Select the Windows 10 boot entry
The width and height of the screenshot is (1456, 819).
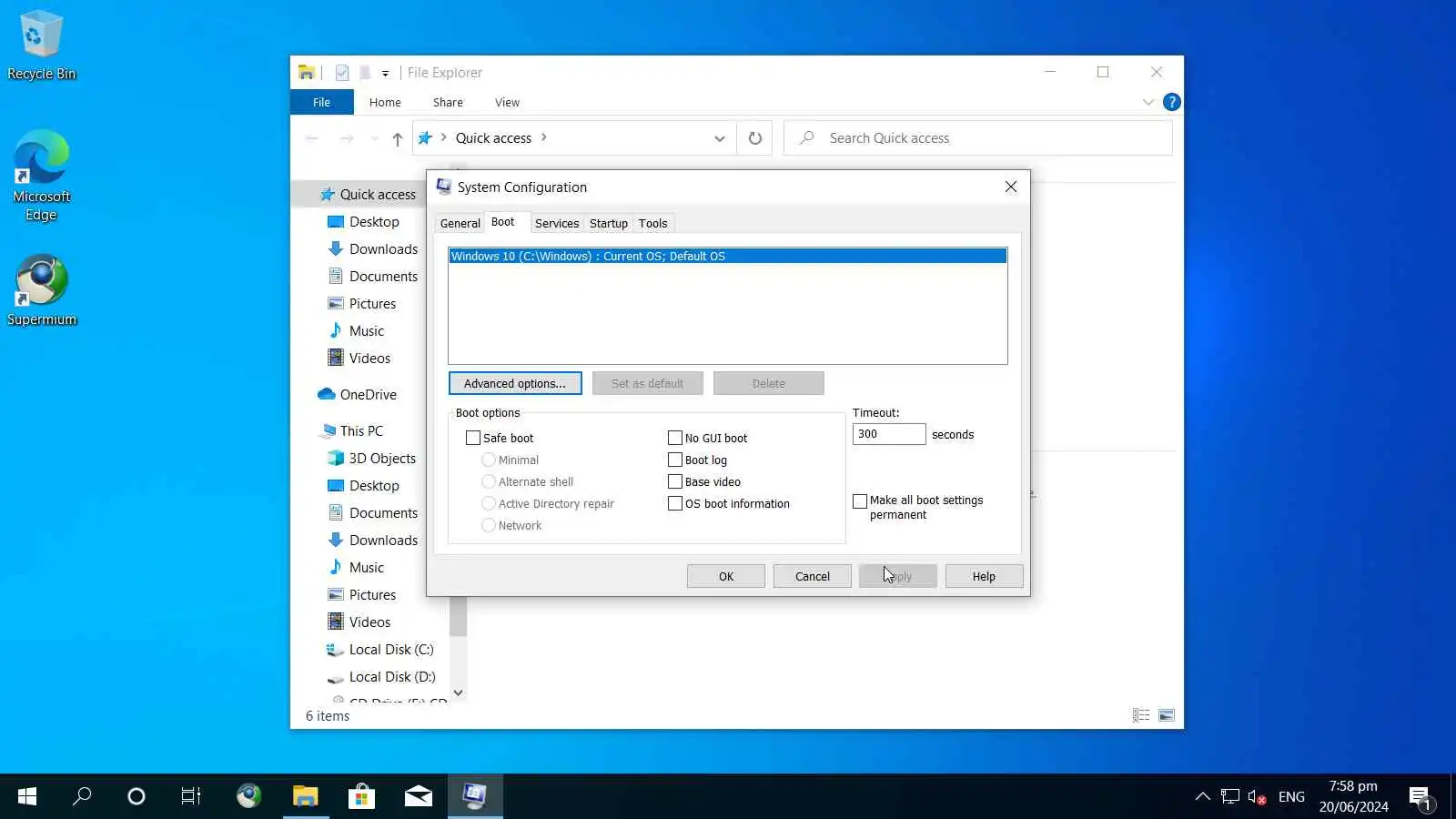pos(728,256)
